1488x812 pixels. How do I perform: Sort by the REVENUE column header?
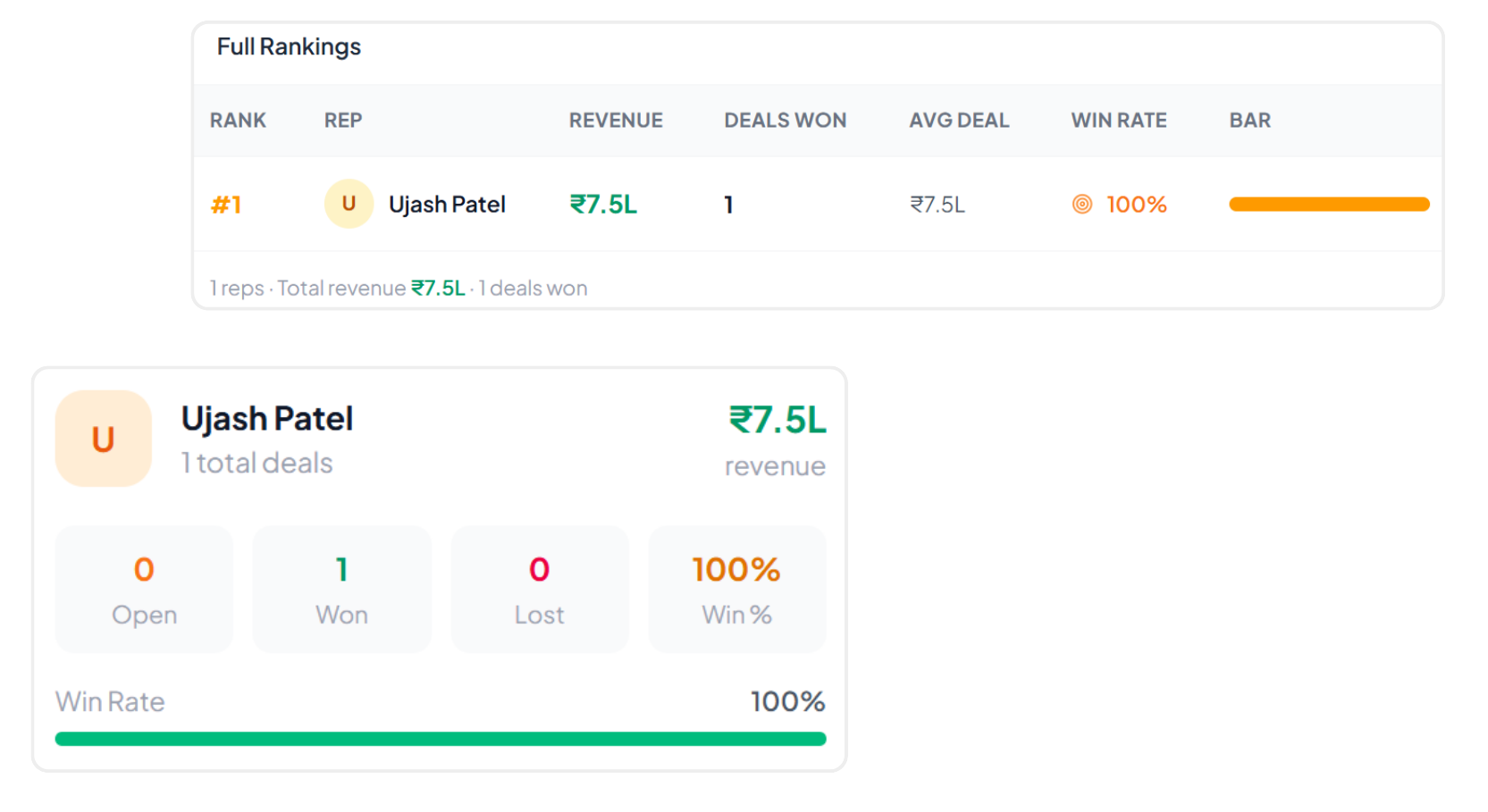click(x=616, y=121)
